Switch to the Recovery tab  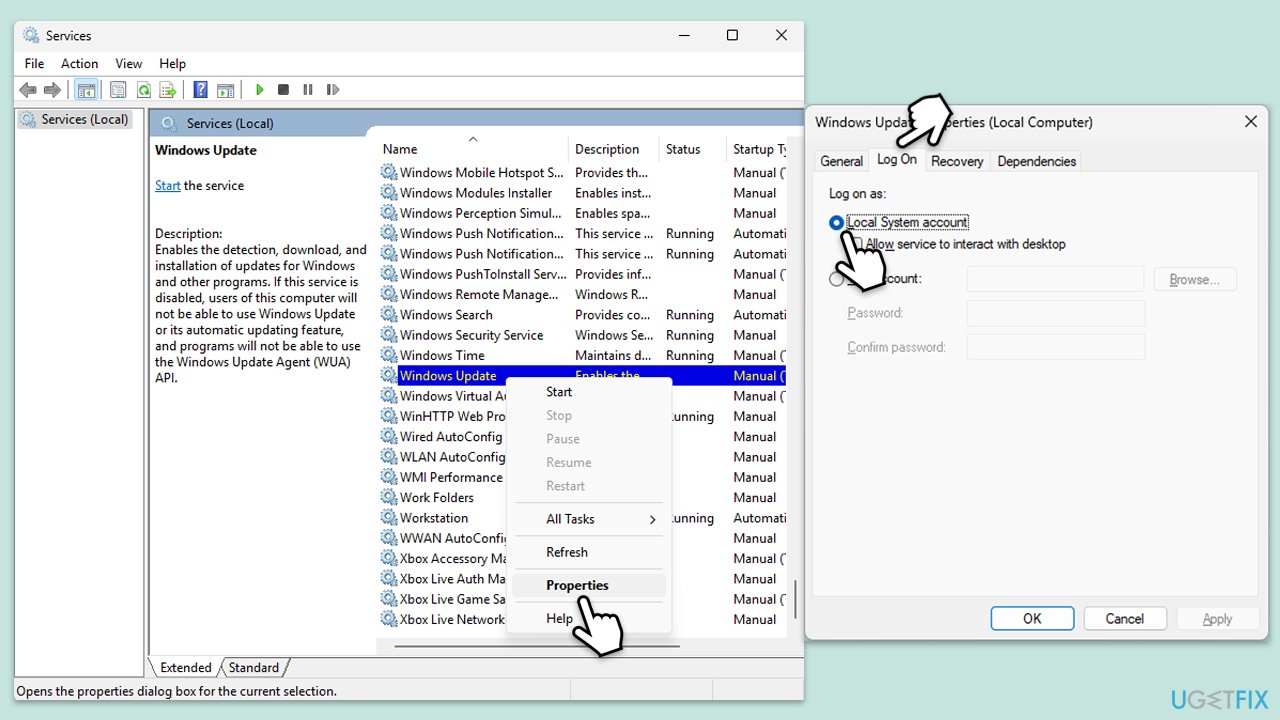(956, 161)
